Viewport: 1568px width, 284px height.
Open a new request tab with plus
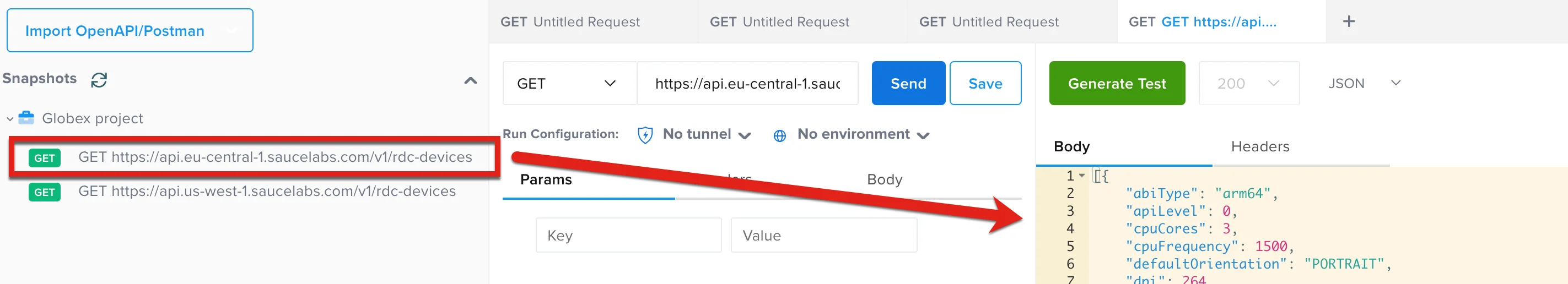click(1348, 22)
